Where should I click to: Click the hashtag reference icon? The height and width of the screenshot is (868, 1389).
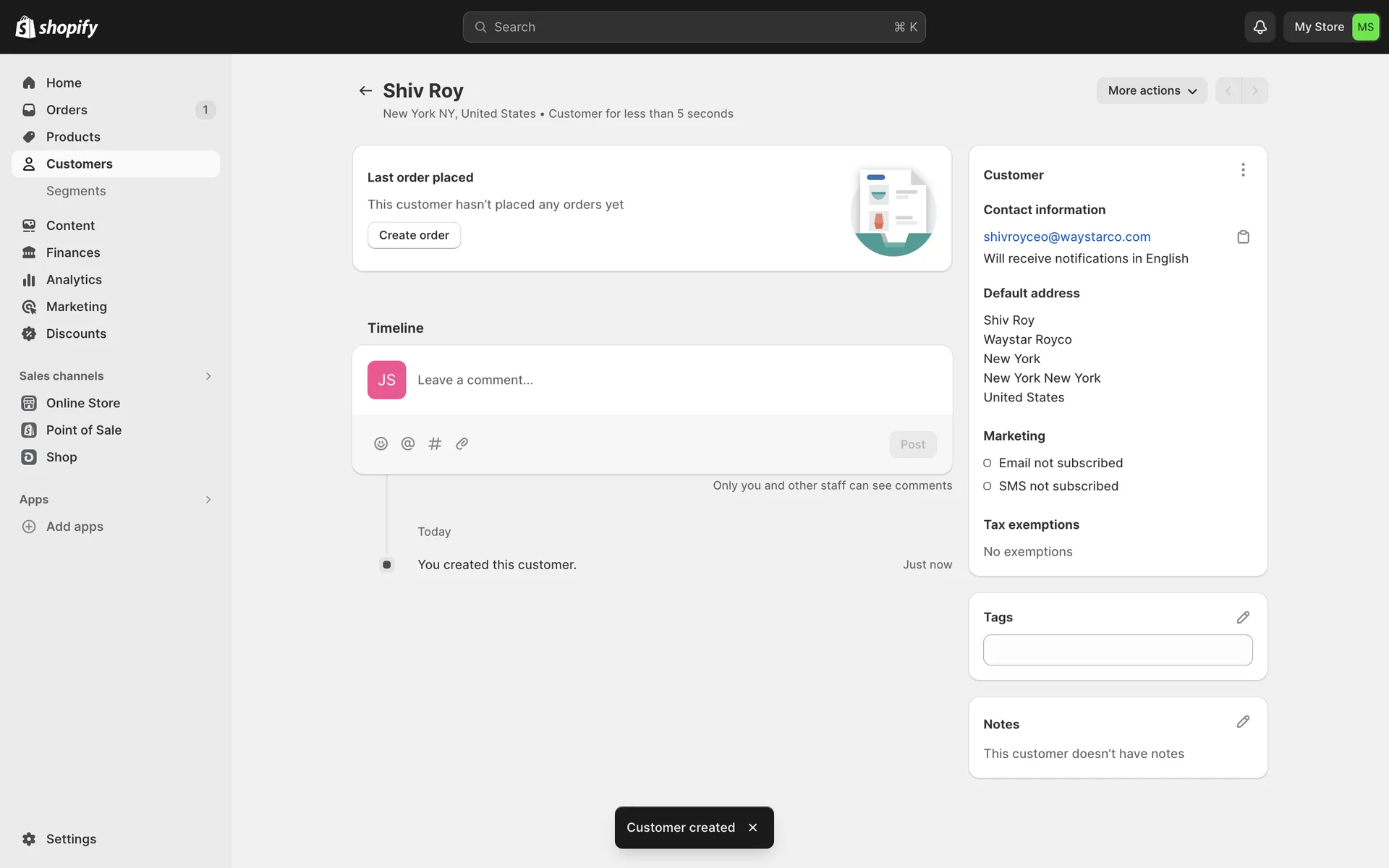coord(435,443)
